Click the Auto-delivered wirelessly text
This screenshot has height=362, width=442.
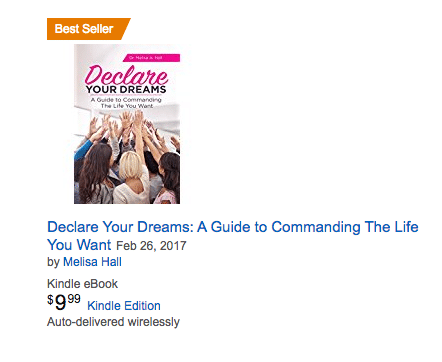(113, 322)
